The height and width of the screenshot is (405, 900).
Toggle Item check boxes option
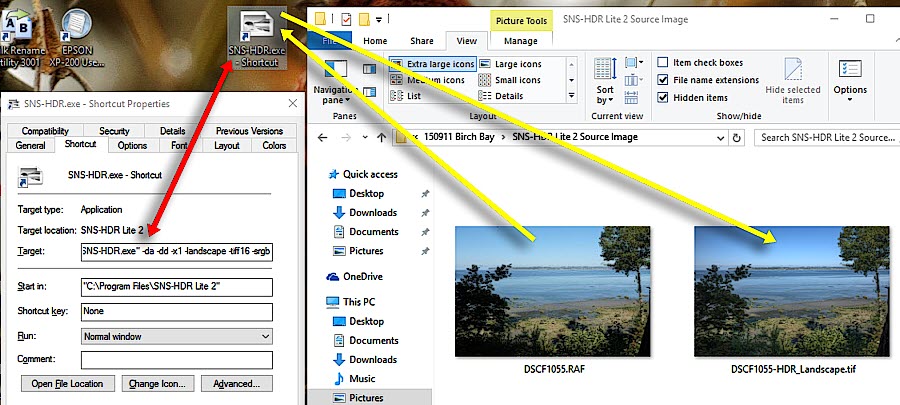(700, 63)
